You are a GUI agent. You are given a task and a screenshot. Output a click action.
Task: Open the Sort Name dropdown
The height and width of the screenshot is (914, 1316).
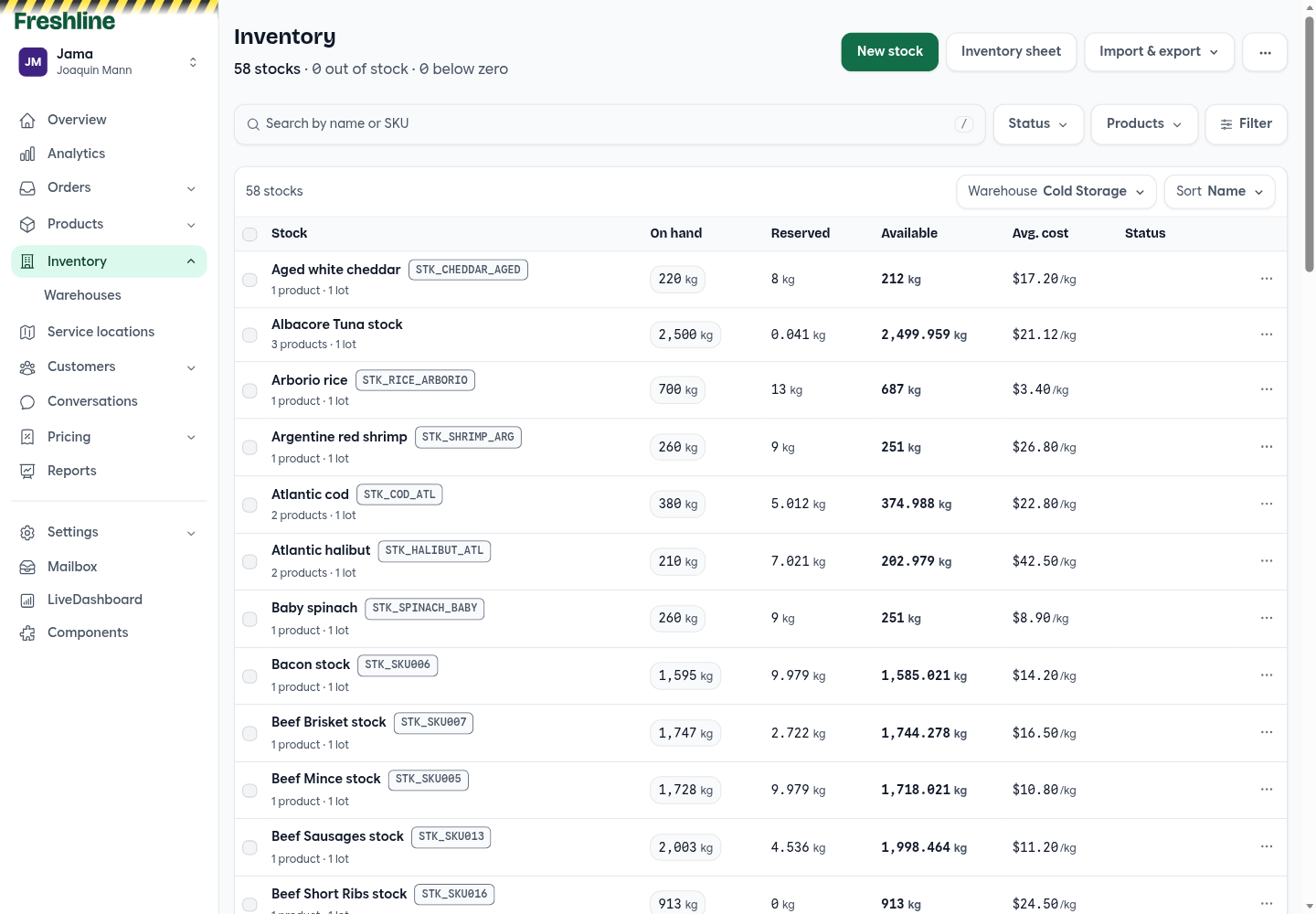point(1220,192)
